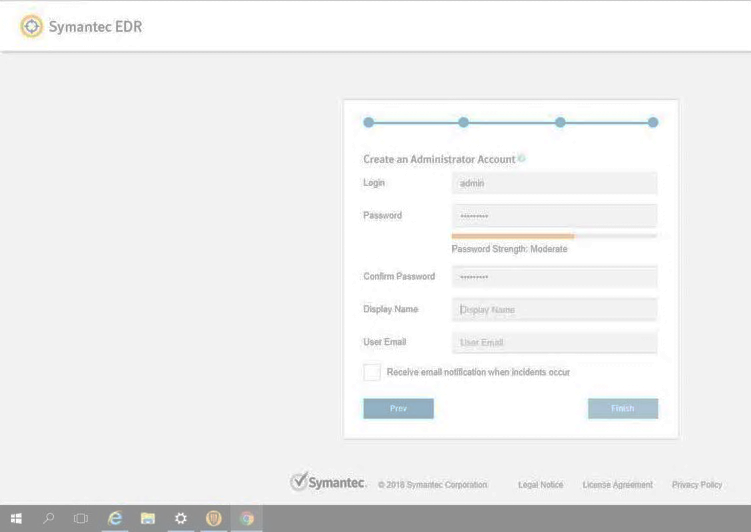Open File Explorer from the taskbar
The width and height of the screenshot is (751, 532).
coord(148,518)
